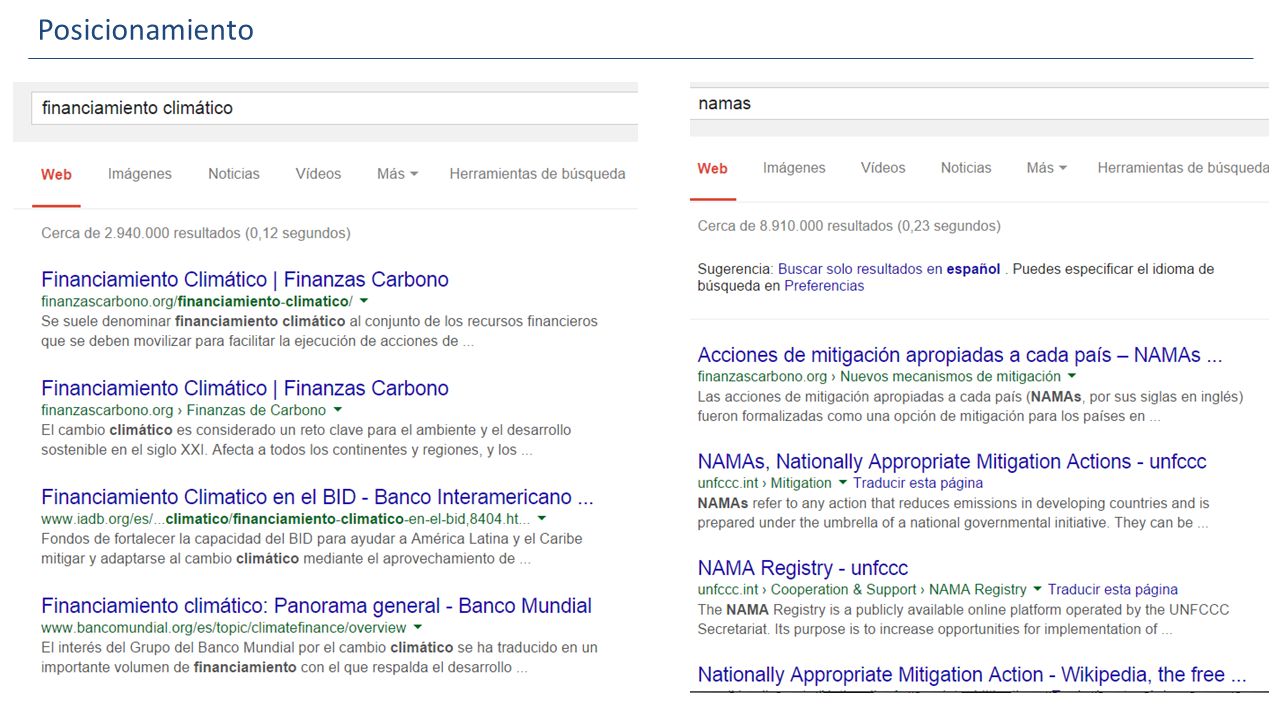The width and height of the screenshot is (1280, 720).
Task: Open the Noticias tab in the left search
Action: [234, 174]
